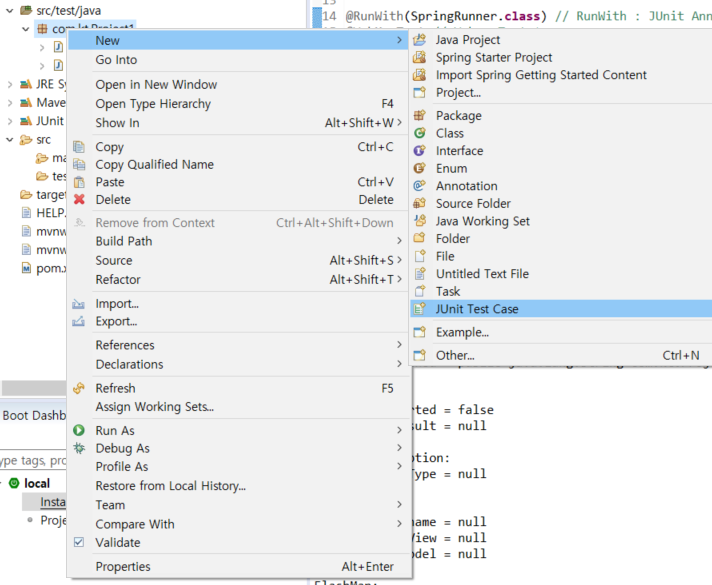Select Compare With menu entry
Screen dimensions: 712x585
[x=239, y=524]
